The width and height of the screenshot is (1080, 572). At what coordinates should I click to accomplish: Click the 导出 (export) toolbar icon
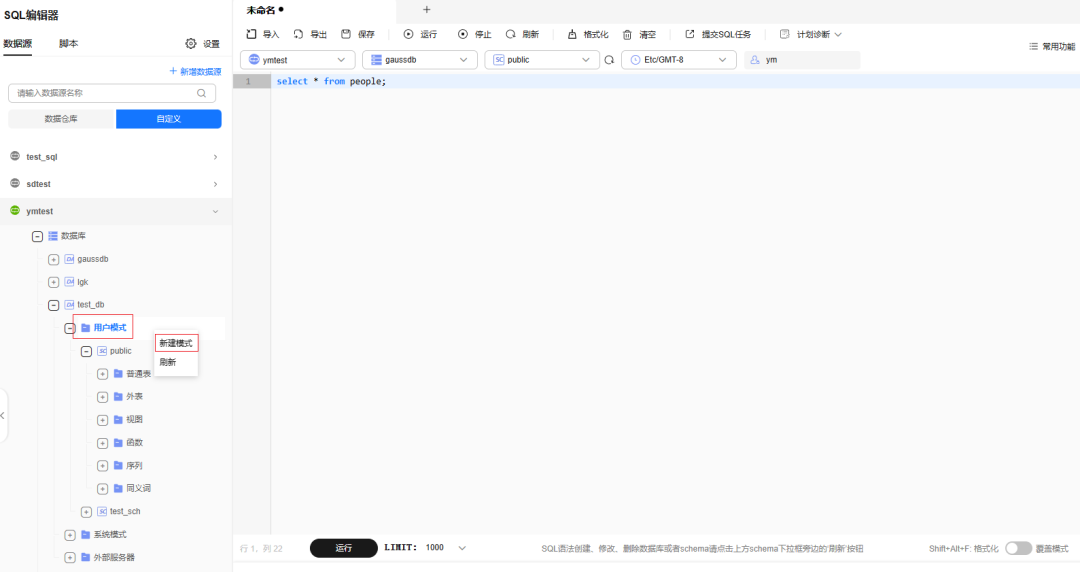click(298, 34)
